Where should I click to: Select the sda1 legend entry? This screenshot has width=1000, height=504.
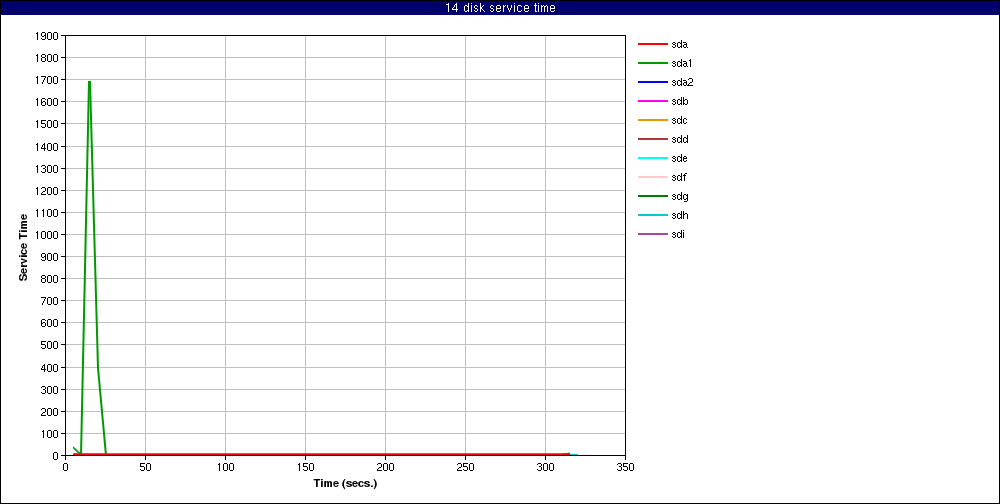pos(665,64)
